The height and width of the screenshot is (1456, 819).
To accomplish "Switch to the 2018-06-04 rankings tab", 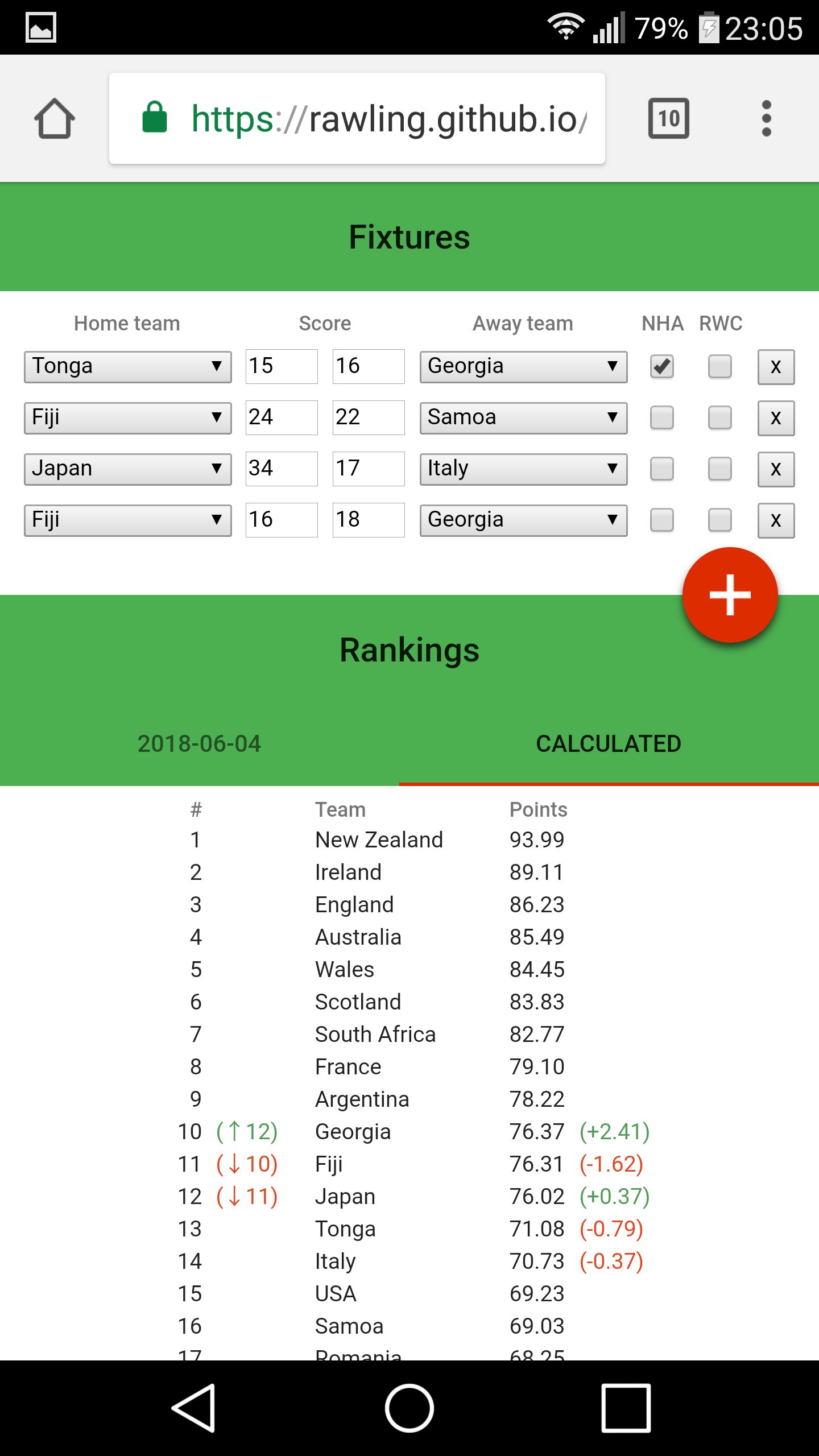I will [x=199, y=744].
